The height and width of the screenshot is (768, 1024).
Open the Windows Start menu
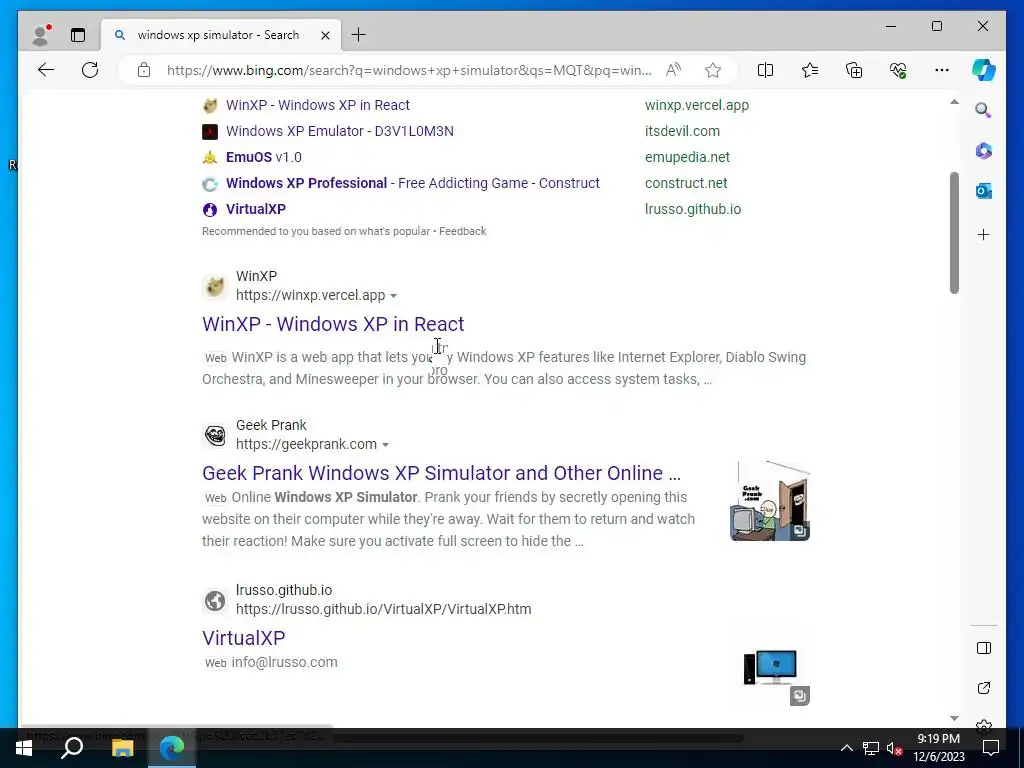tap(24, 748)
